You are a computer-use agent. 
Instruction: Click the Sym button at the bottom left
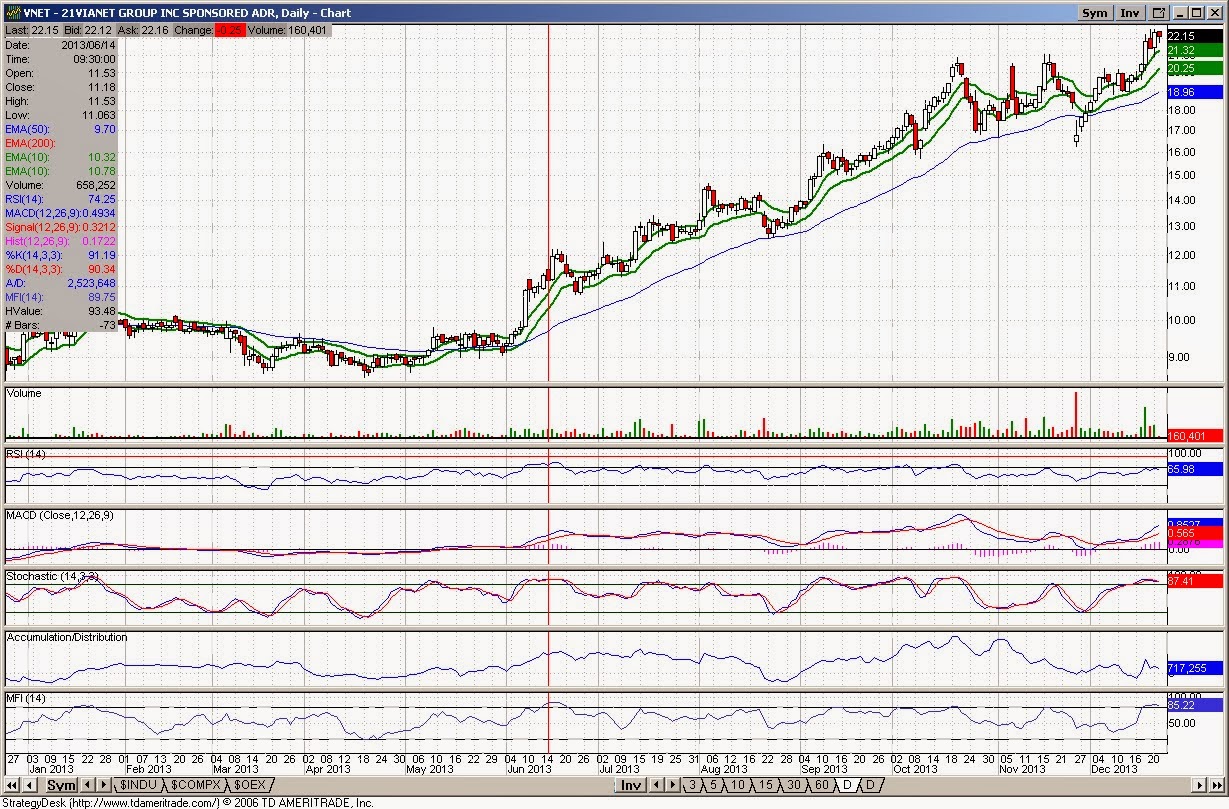(x=61, y=785)
